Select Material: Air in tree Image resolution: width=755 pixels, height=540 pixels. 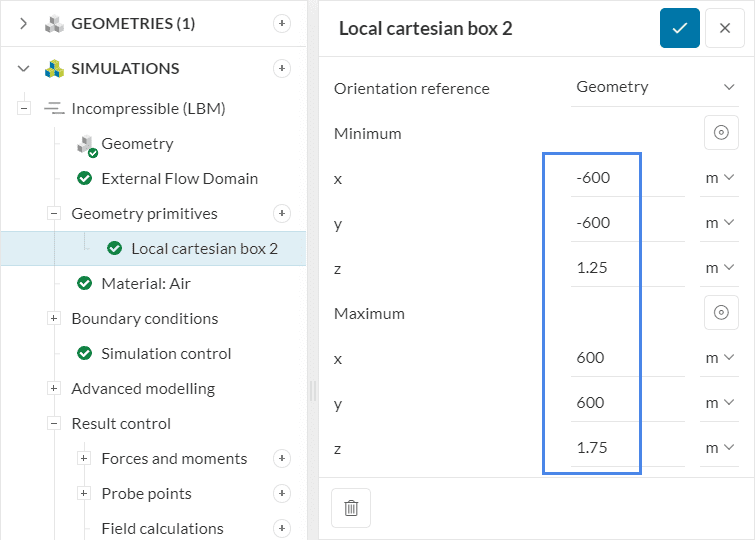[146, 283]
